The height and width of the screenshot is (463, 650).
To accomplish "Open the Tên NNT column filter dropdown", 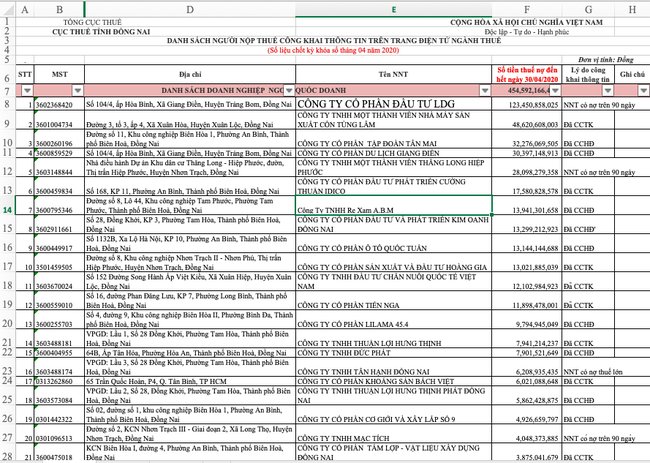I will tap(485, 90).
